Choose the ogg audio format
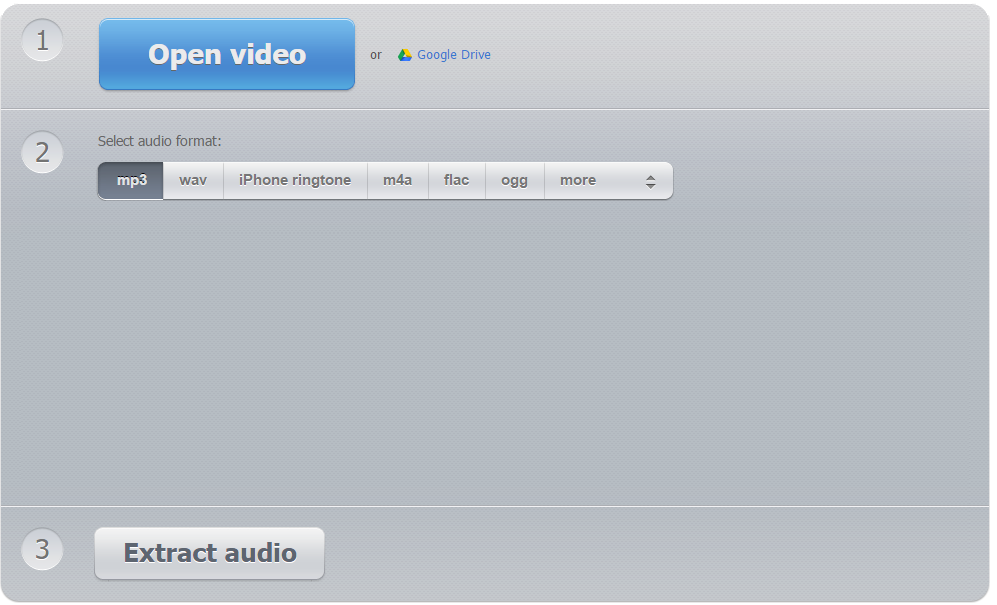 (x=514, y=181)
